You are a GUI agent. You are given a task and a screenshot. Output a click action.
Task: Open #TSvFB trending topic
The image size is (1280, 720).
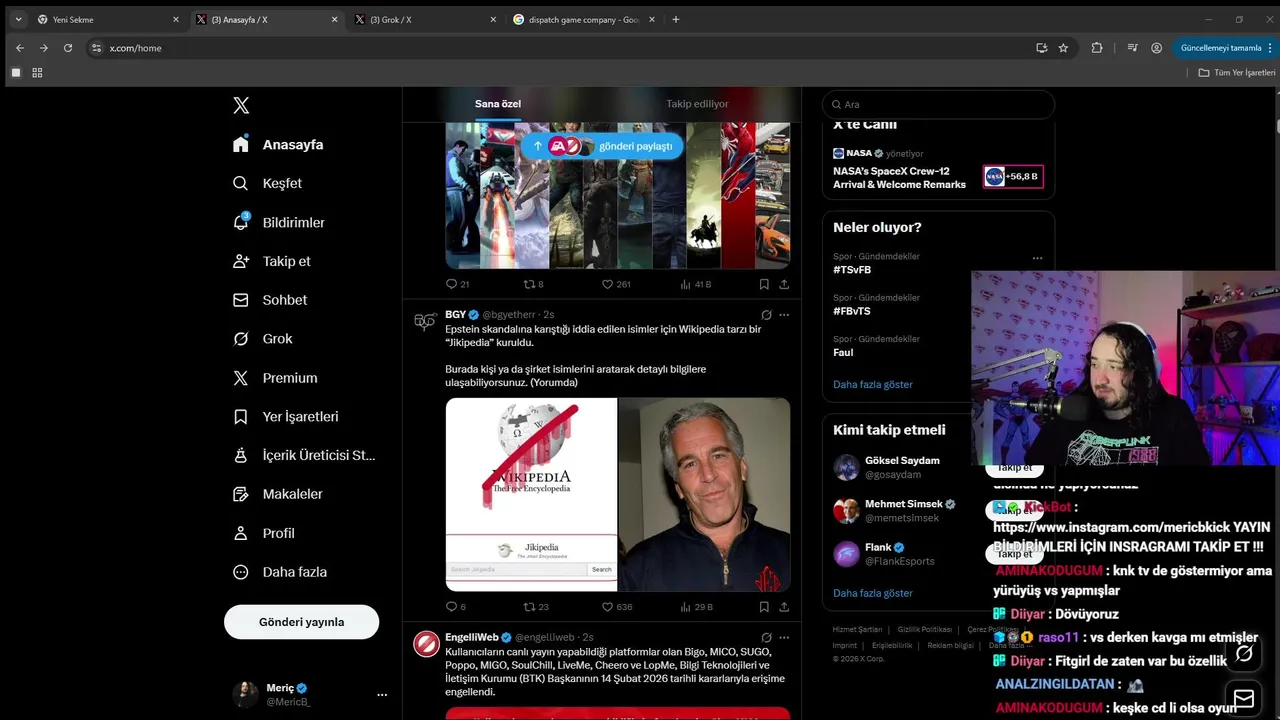(x=852, y=270)
